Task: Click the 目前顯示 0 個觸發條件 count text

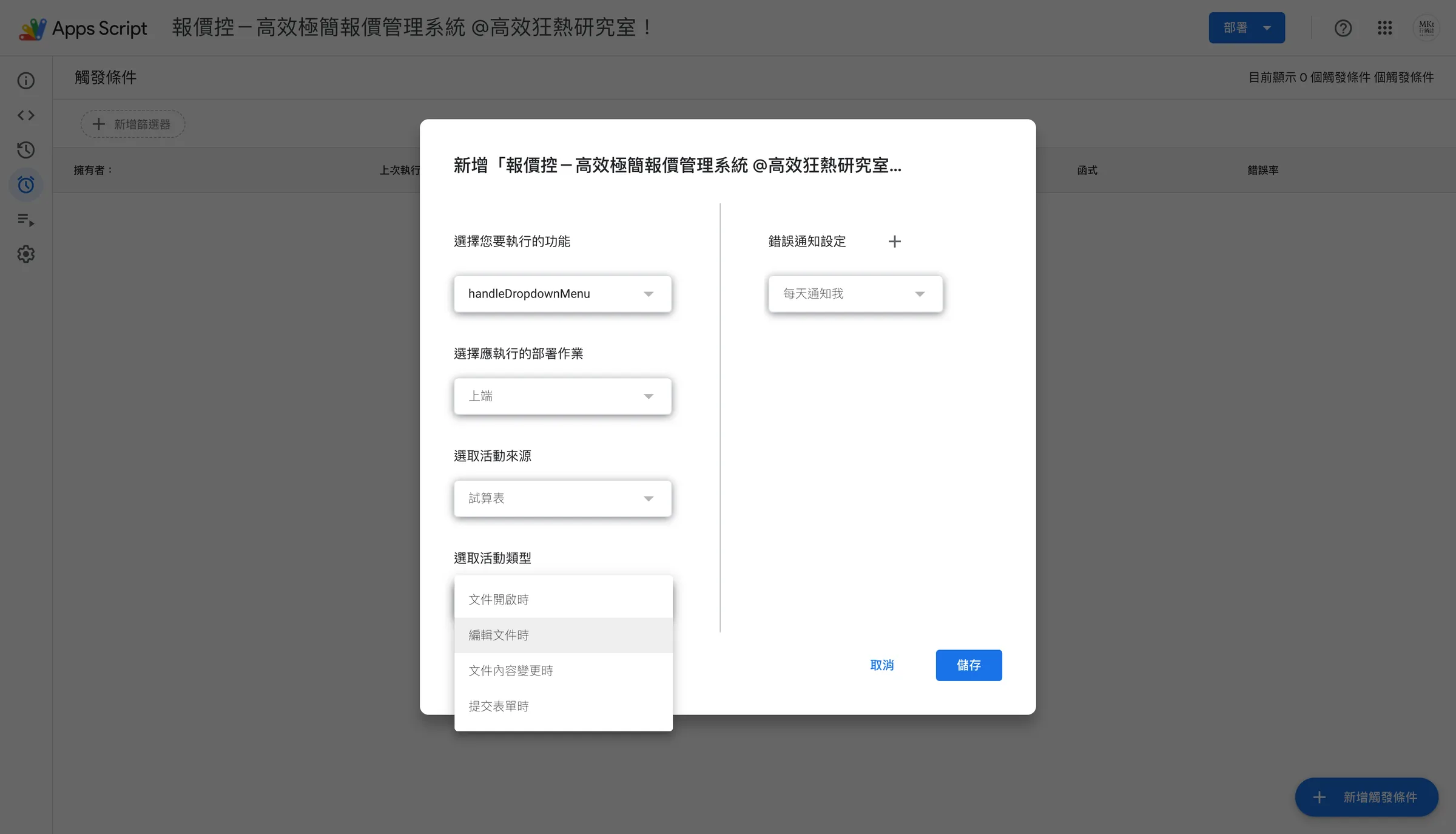Action: tap(1341, 77)
